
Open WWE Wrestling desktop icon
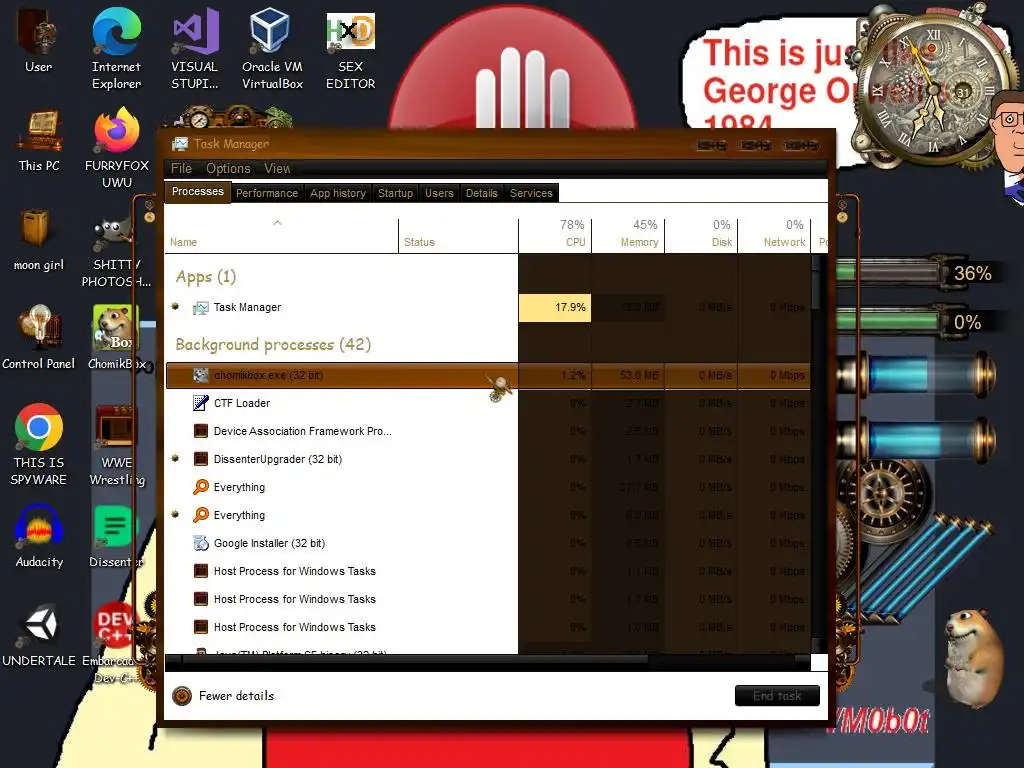pyautogui.click(x=116, y=445)
